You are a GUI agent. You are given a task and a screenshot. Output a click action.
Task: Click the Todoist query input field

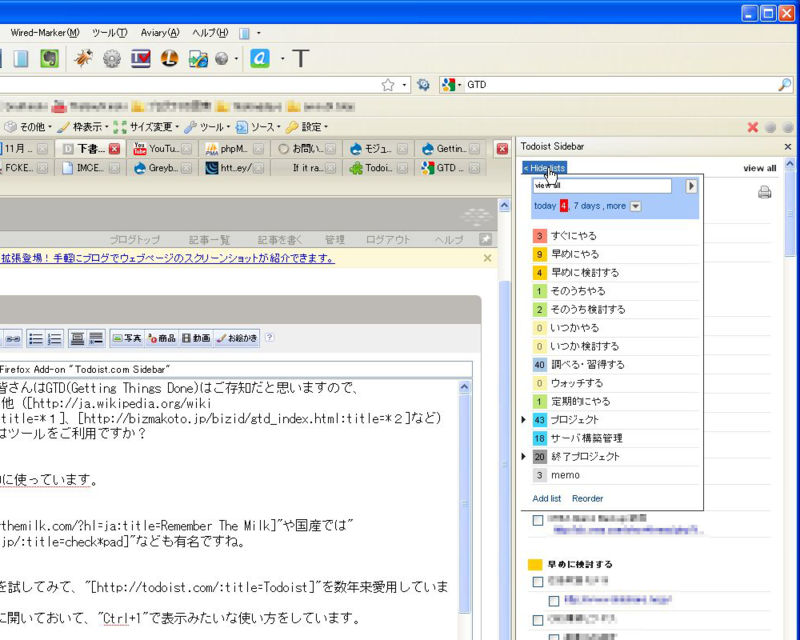(x=602, y=186)
